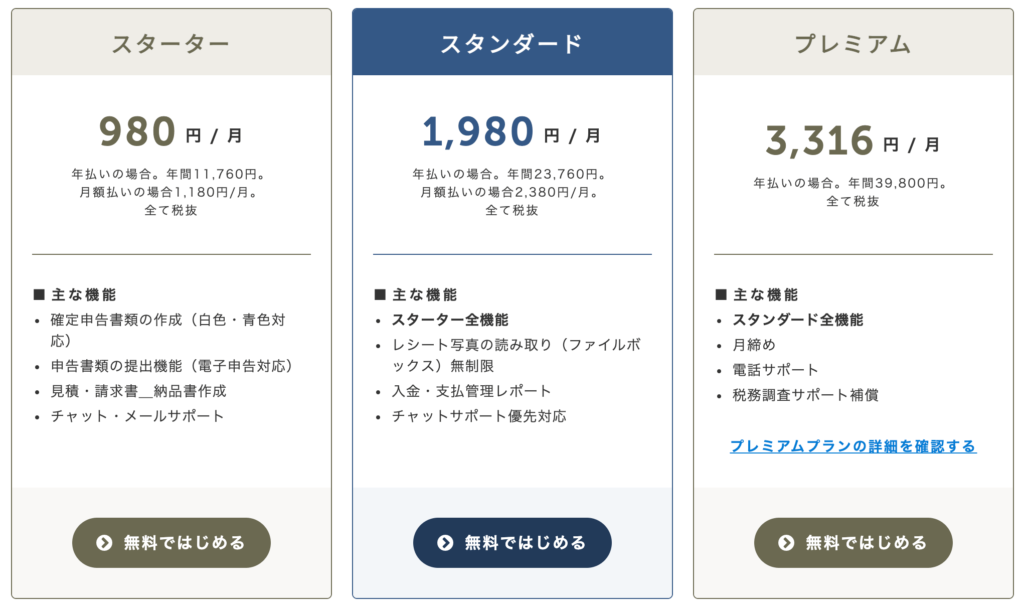This screenshot has width=1024, height=607.
Task: Click the プレミアム plan 無料ではじめる button
Action: 853,542
